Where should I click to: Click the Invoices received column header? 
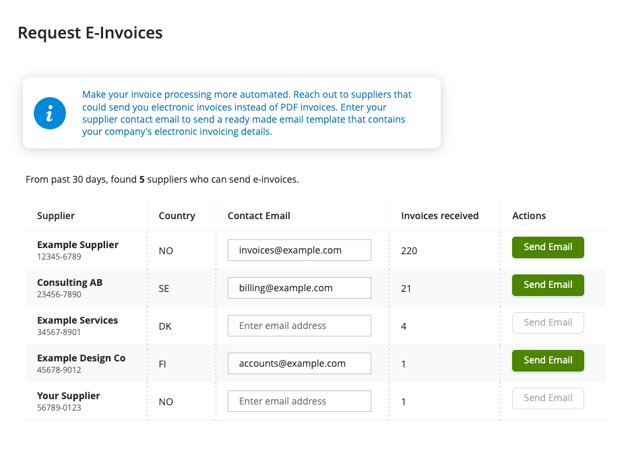(439, 216)
